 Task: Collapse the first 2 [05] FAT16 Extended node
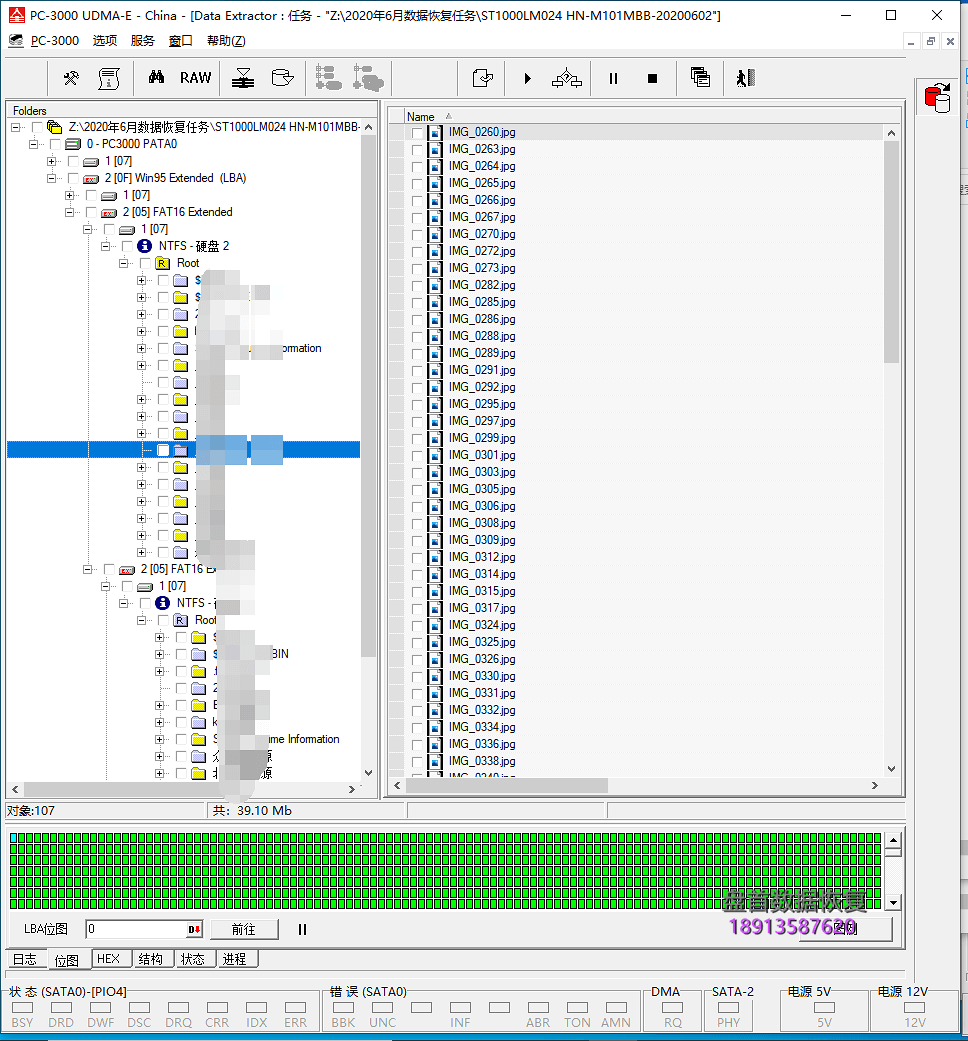tap(69, 212)
